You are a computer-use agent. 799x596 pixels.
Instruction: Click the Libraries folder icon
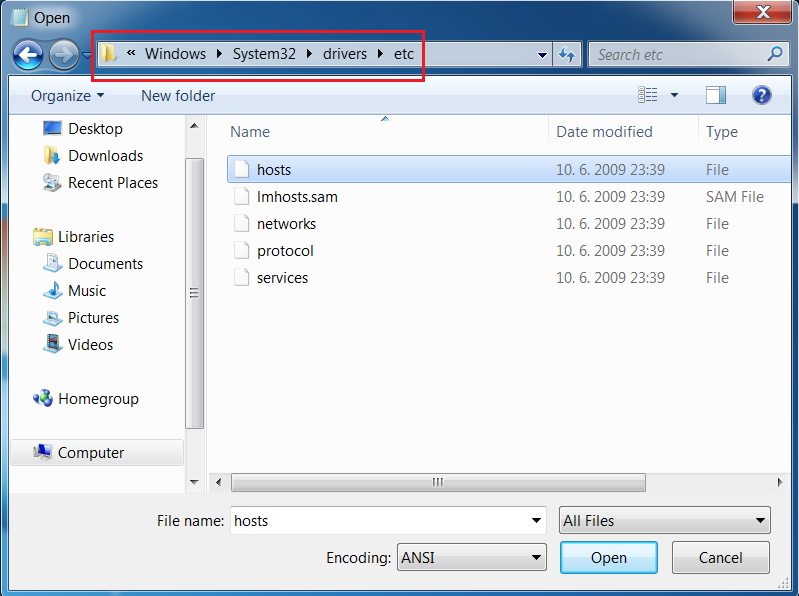[43, 237]
